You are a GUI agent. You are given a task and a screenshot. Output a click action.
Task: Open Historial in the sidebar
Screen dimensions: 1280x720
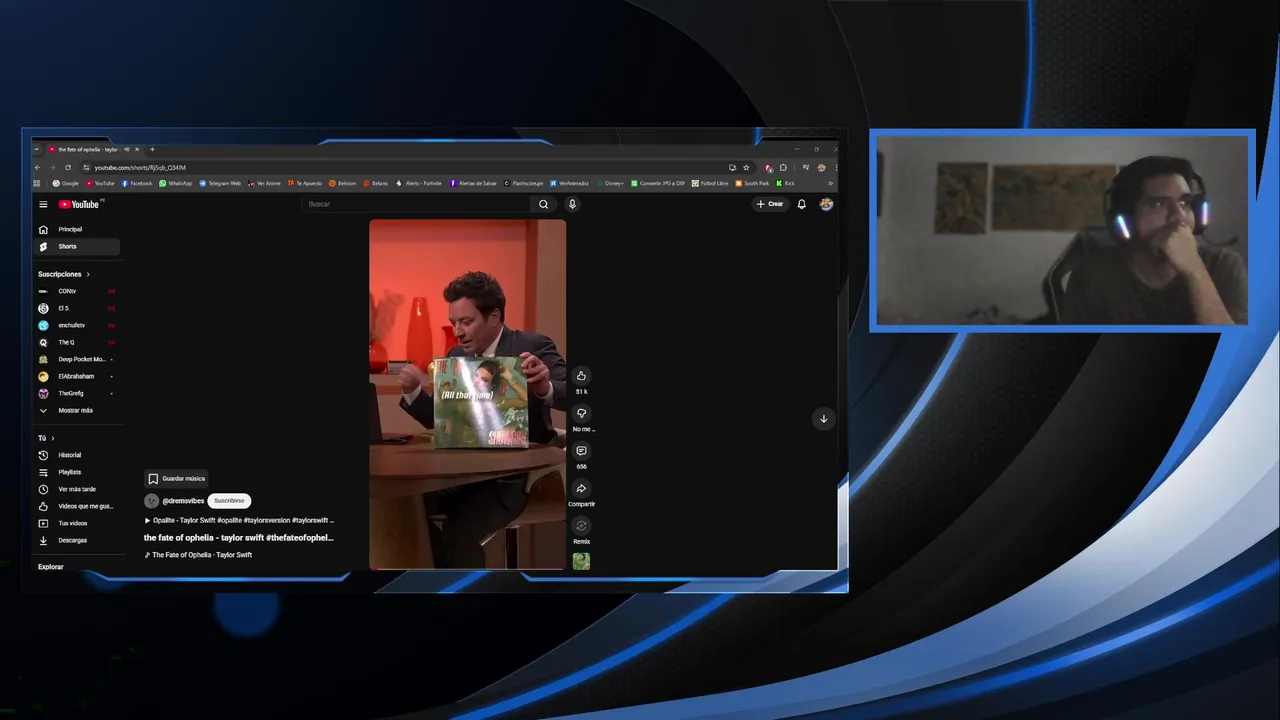pyautogui.click(x=76, y=455)
